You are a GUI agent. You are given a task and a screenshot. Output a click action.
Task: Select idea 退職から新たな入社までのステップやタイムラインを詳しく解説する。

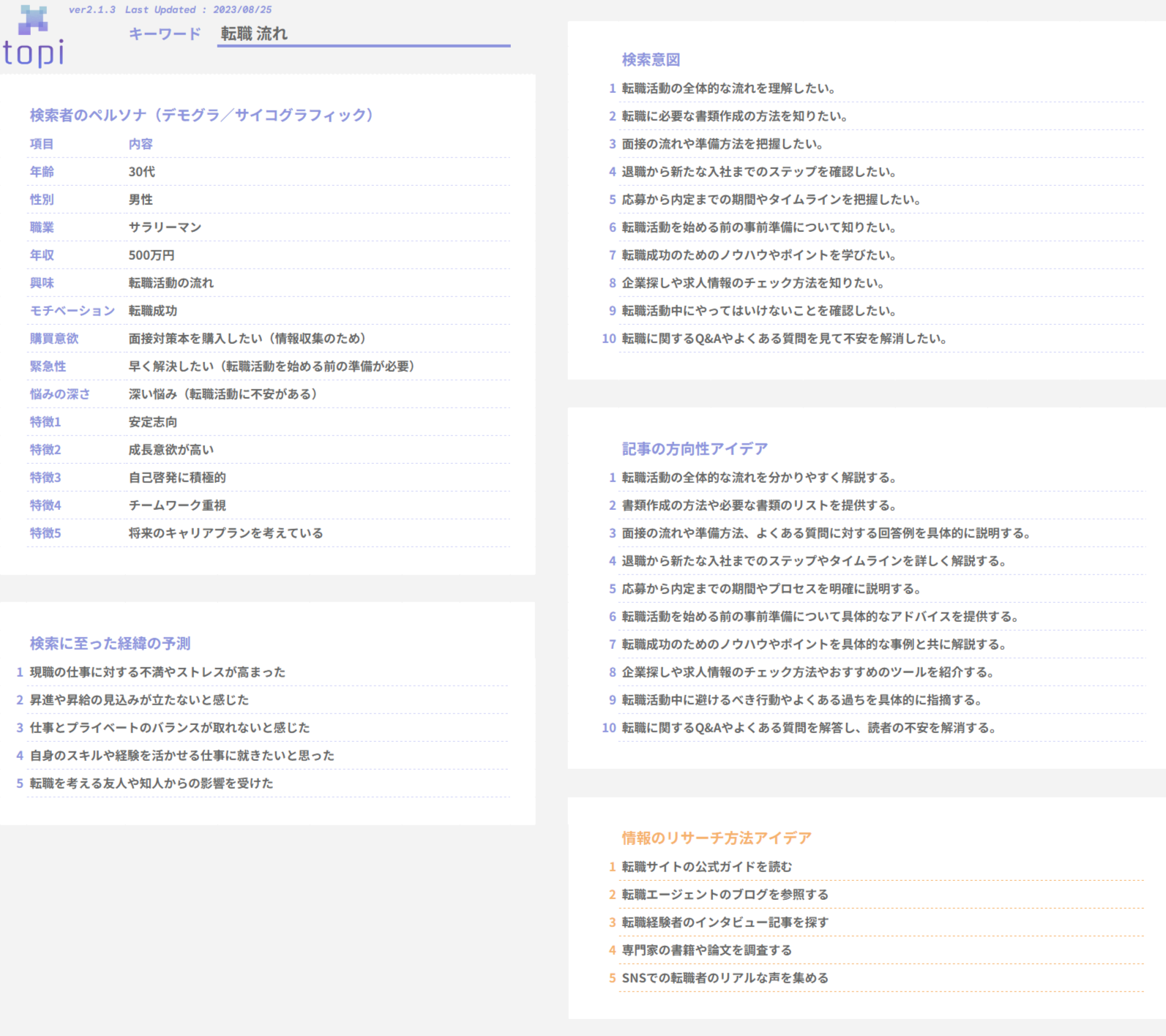click(815, 561)
